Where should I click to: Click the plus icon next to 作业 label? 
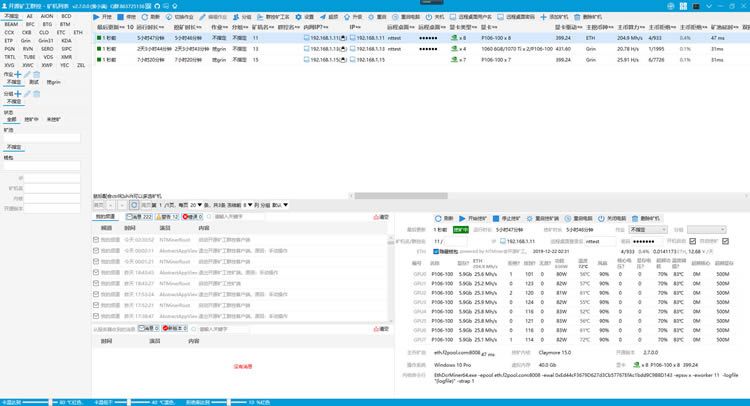(18, 74)
